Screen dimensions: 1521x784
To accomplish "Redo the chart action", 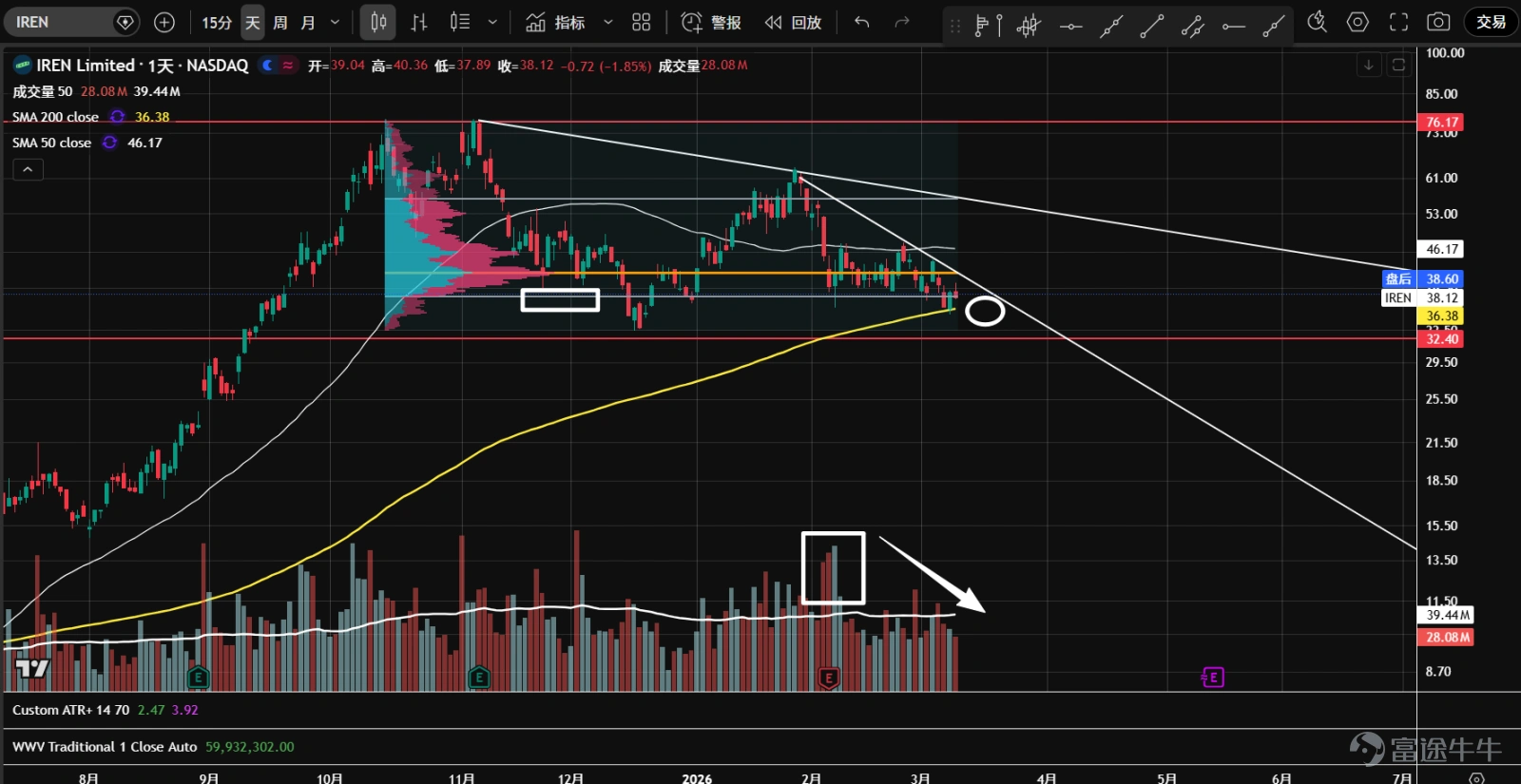I will 902,22.
